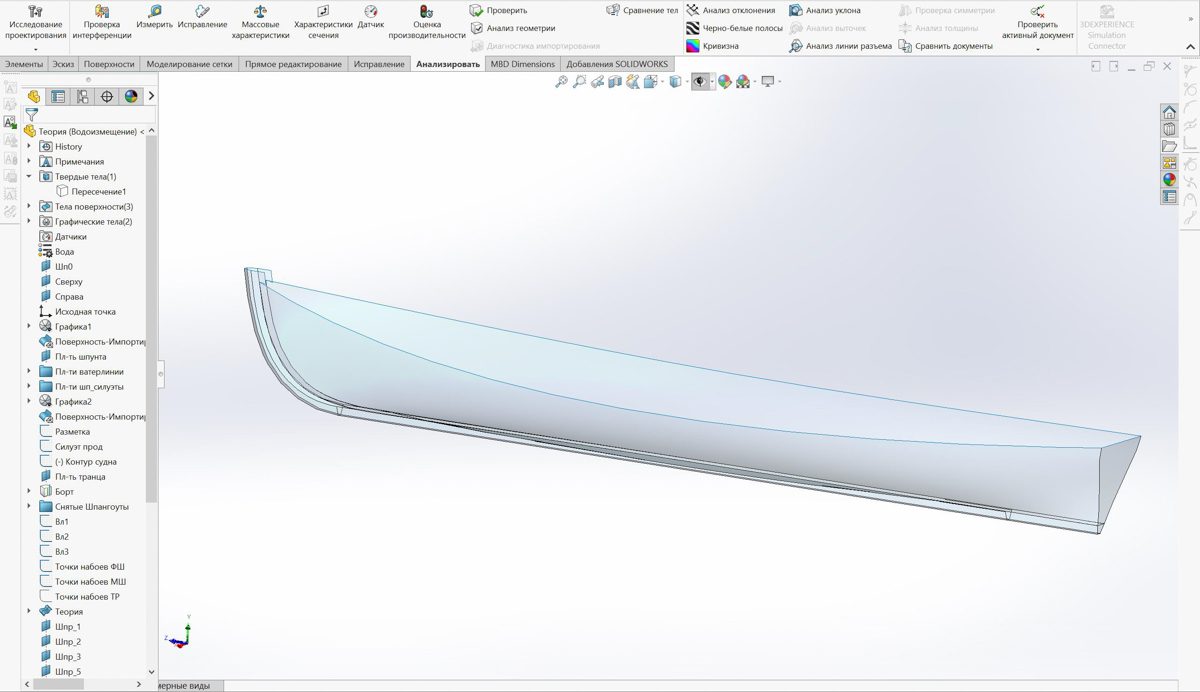The width and height of the screenshot is (1200, 692).
Task: Click the Zoom to Fit magnifier icon
Action: point(561,82)
